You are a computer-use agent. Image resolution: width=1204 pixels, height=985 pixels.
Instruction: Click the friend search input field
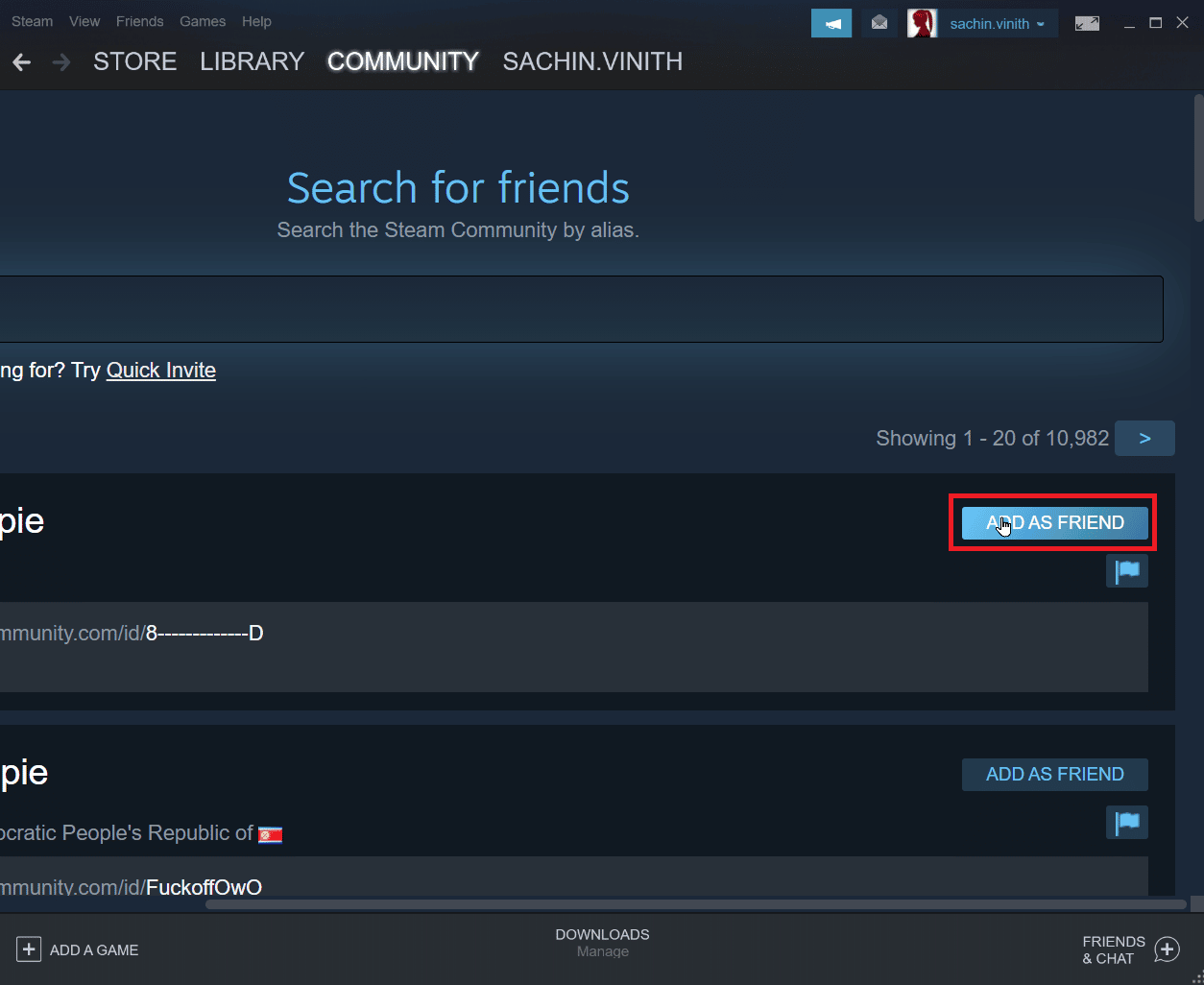tap(581, 309)
